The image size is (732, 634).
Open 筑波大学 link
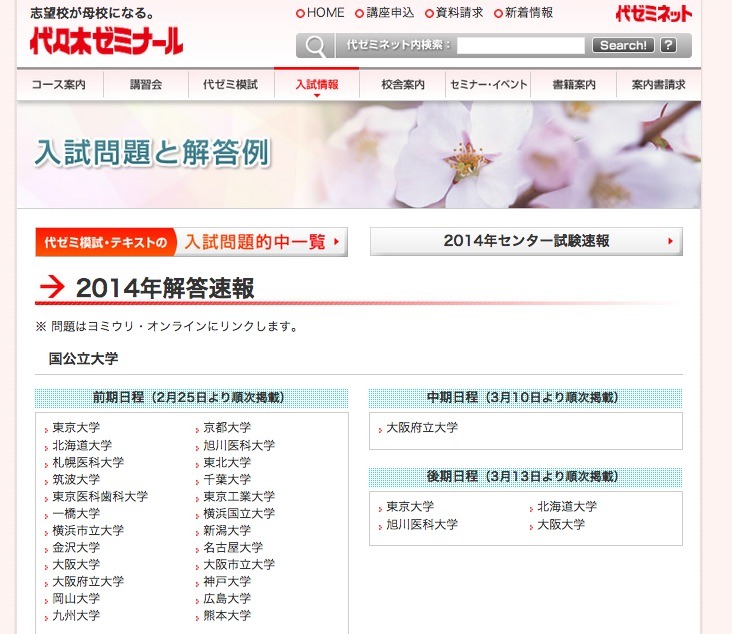click(x=76, y=479)
